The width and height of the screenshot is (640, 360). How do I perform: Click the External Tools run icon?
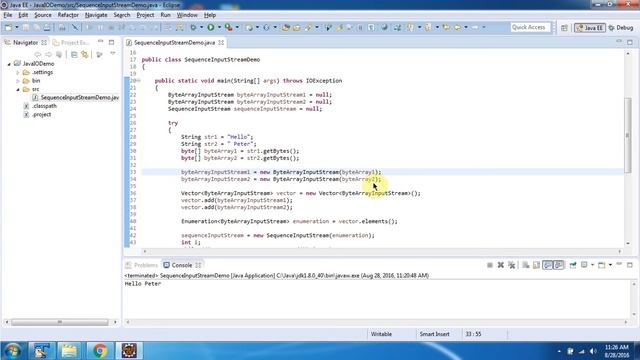pos(229,27)
